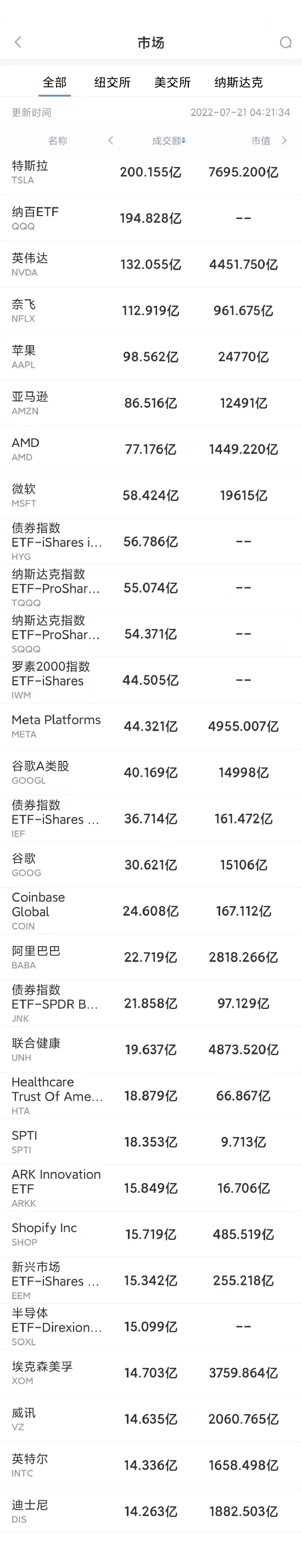Click the 市值 column header

(x=261, y=141)
